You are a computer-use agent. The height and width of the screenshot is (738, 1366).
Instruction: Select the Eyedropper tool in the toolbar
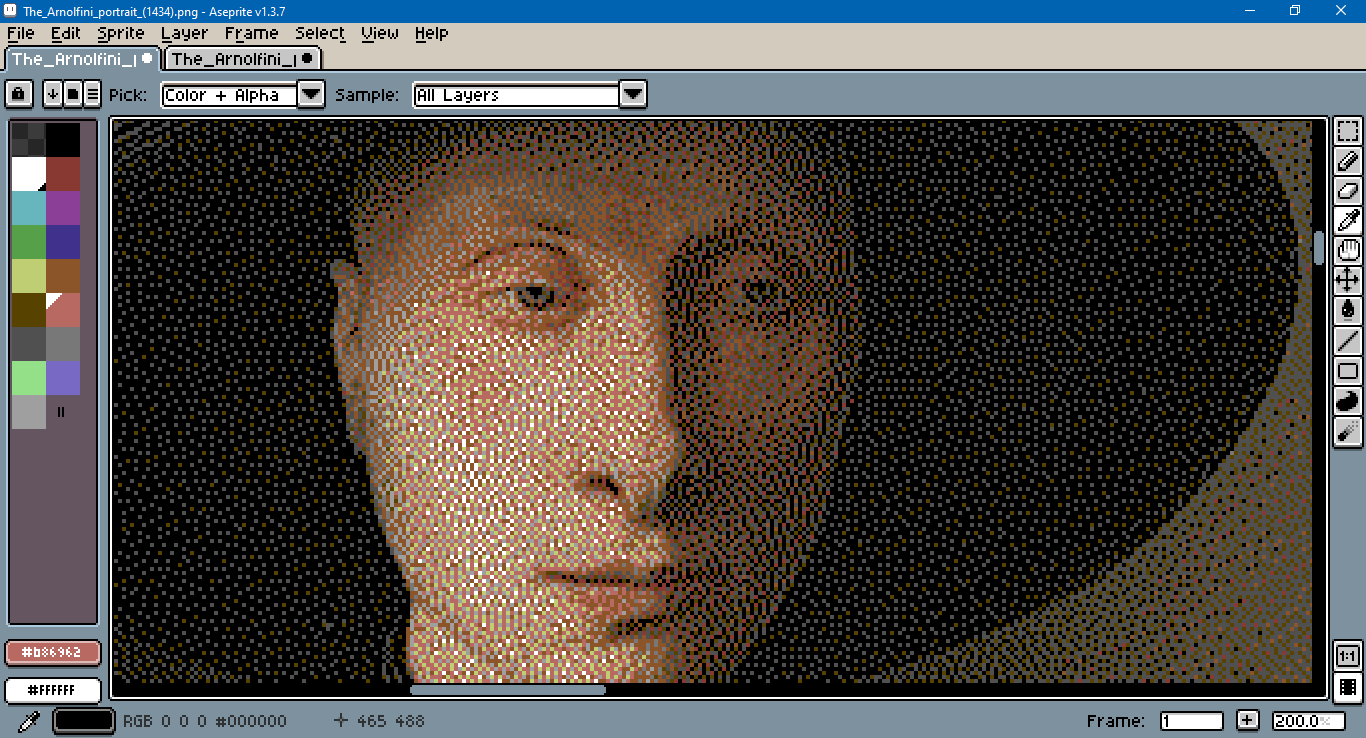[x=1347, y=221]
